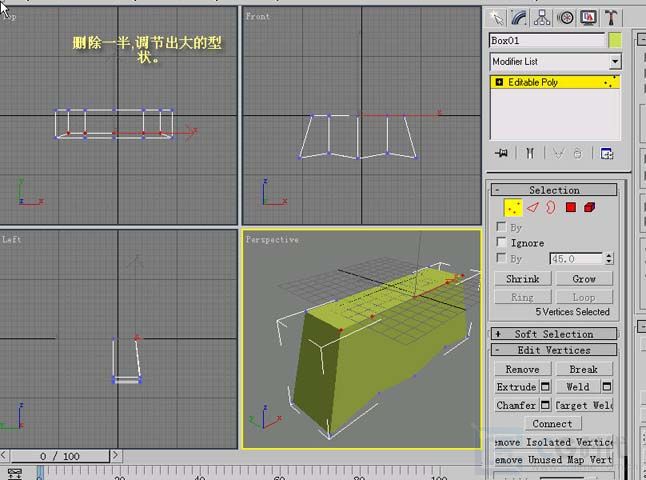Enable the Ignore checkbox
This screenshot has width=646, height=480.
pos(501,242)
